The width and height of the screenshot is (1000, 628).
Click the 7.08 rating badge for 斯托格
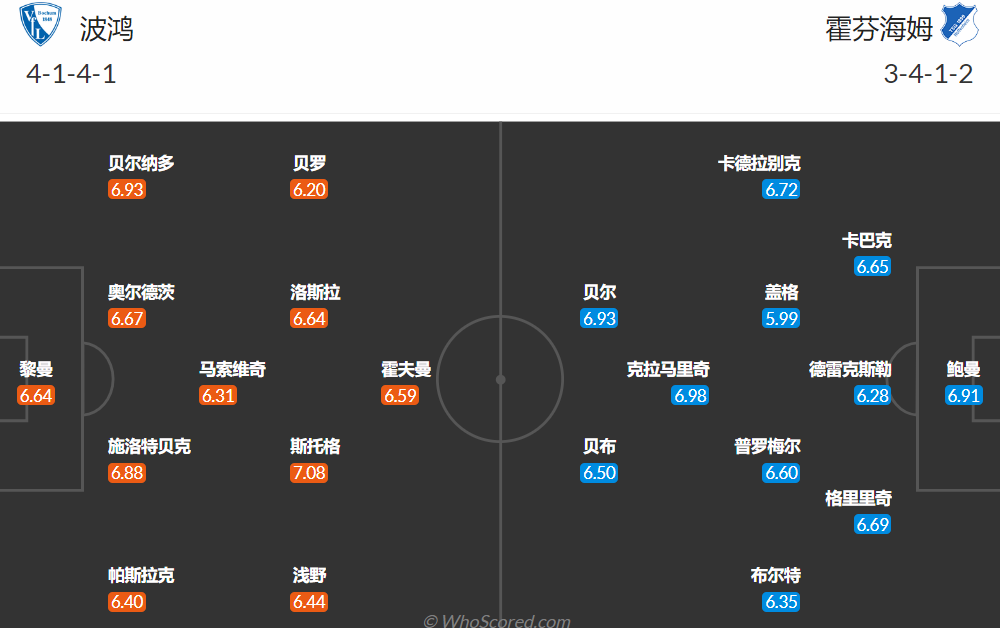[x=309, y=473]
